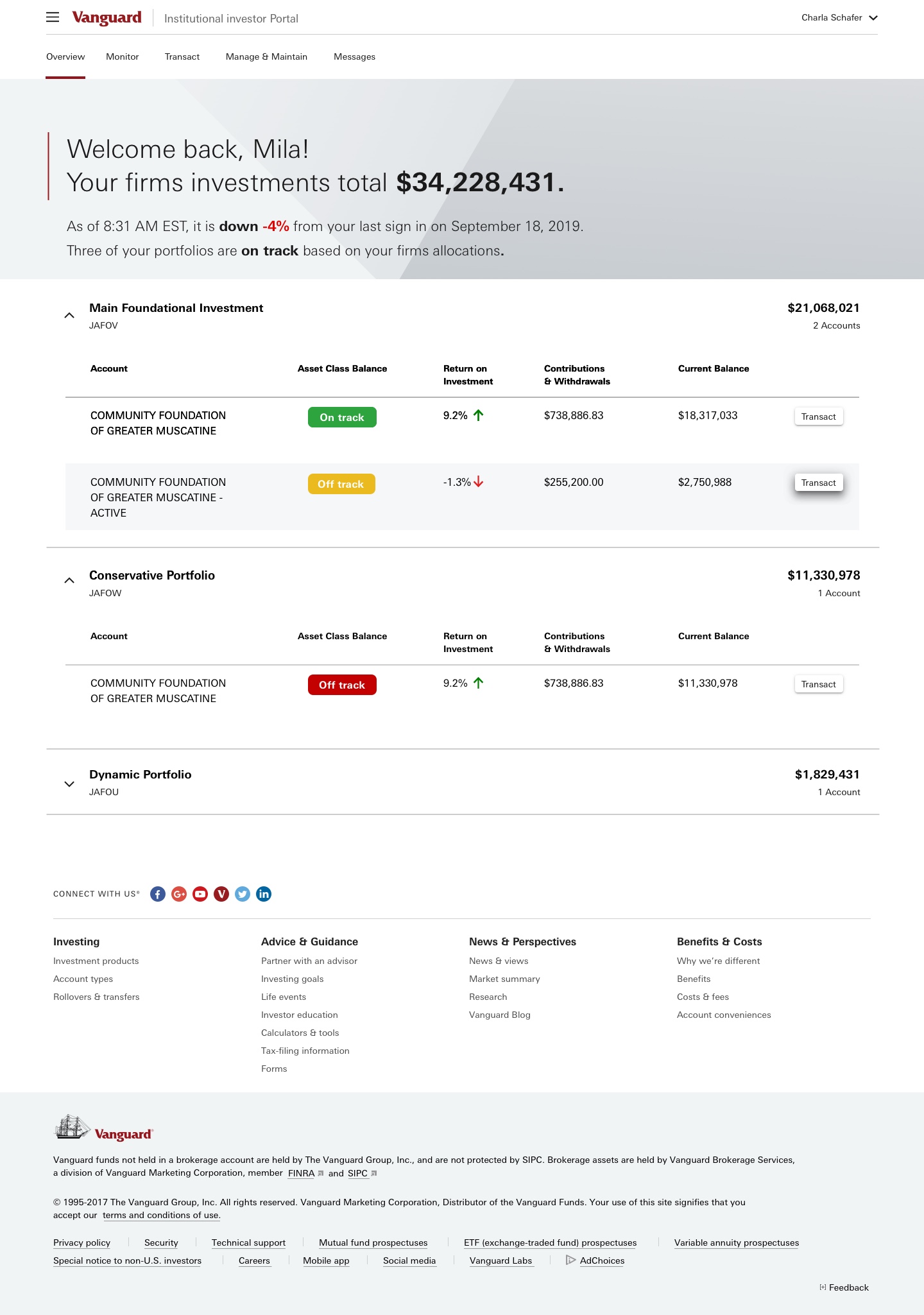Collapse Main Foundational Investment section
The height and width of the screenshot is (1315, 924).
69,315
